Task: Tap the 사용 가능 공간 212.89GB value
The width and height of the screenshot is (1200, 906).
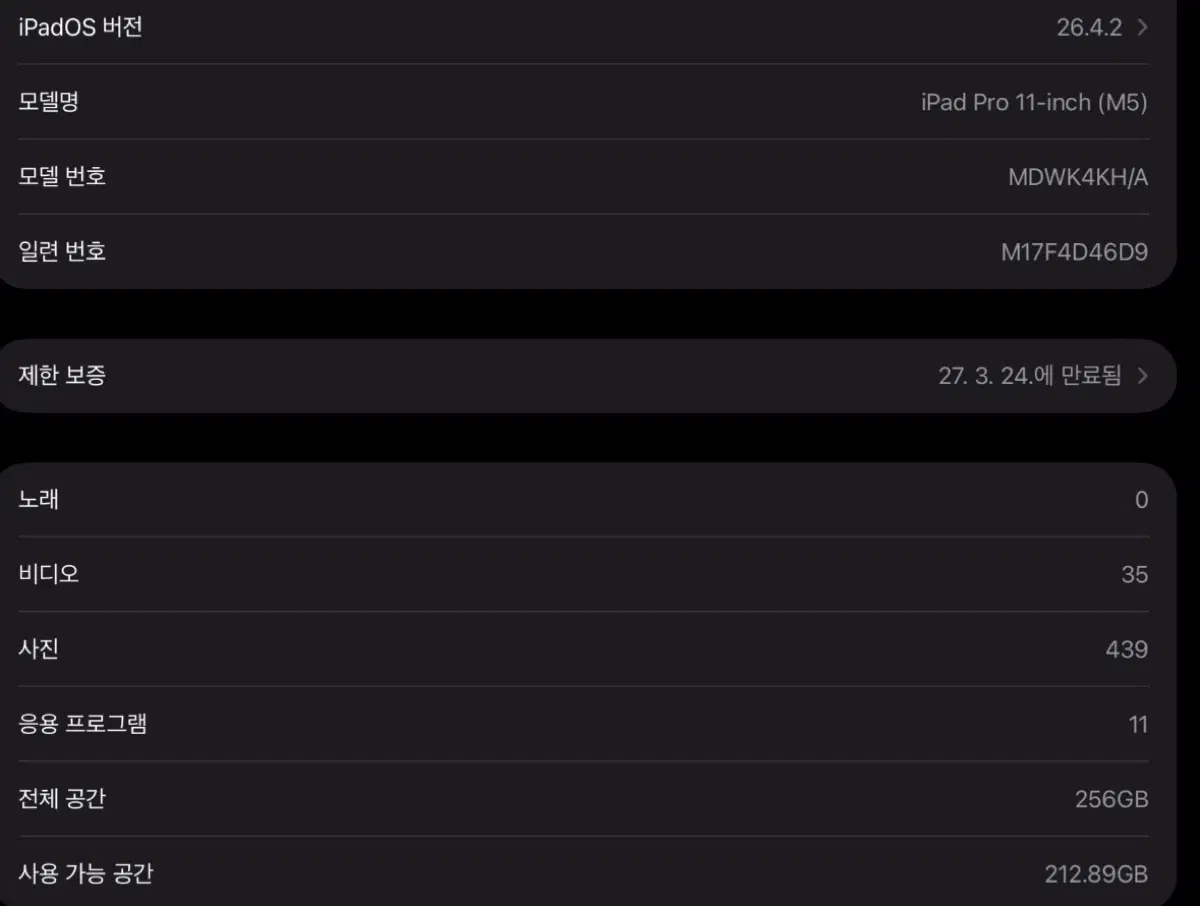Action: (1096, 875)
